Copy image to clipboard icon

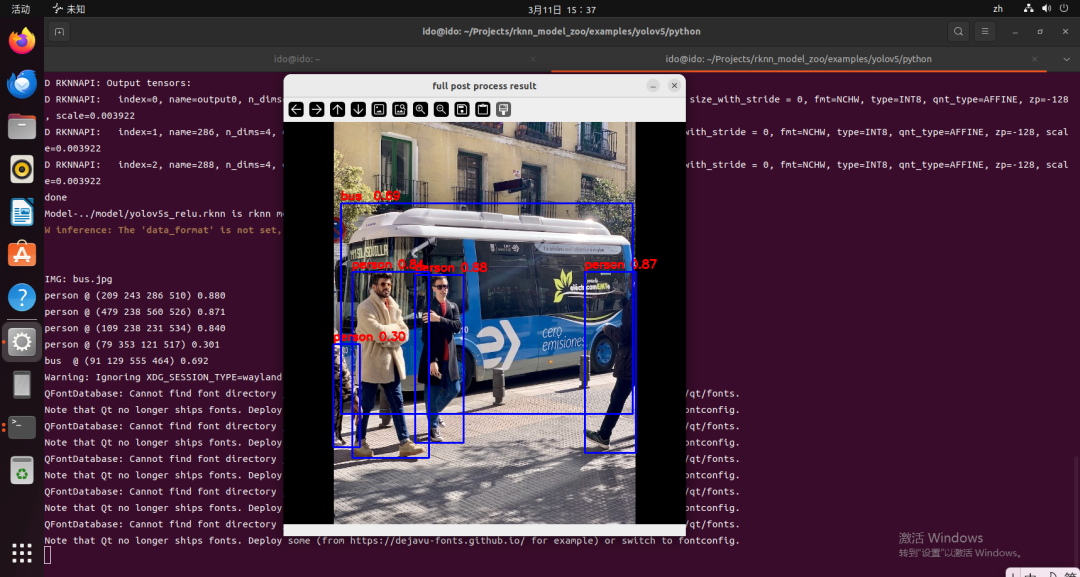pyautogui.click(x=483, y=109)
